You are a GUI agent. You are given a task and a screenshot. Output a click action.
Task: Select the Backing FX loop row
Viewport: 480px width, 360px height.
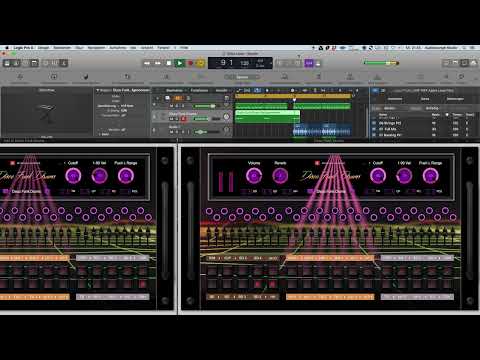pos(425,135)
